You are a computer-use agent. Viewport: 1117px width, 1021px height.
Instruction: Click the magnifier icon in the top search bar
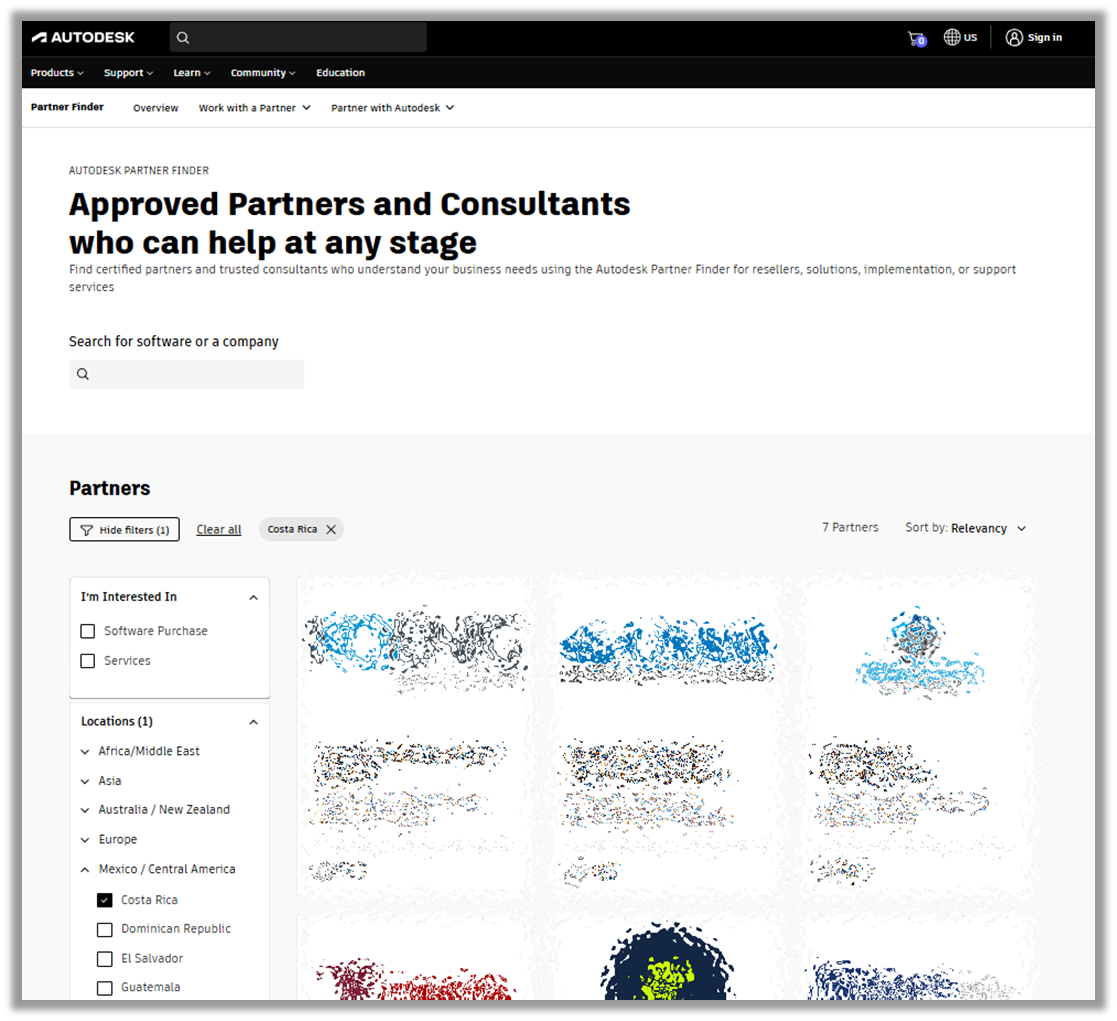[x=183, y=38]
